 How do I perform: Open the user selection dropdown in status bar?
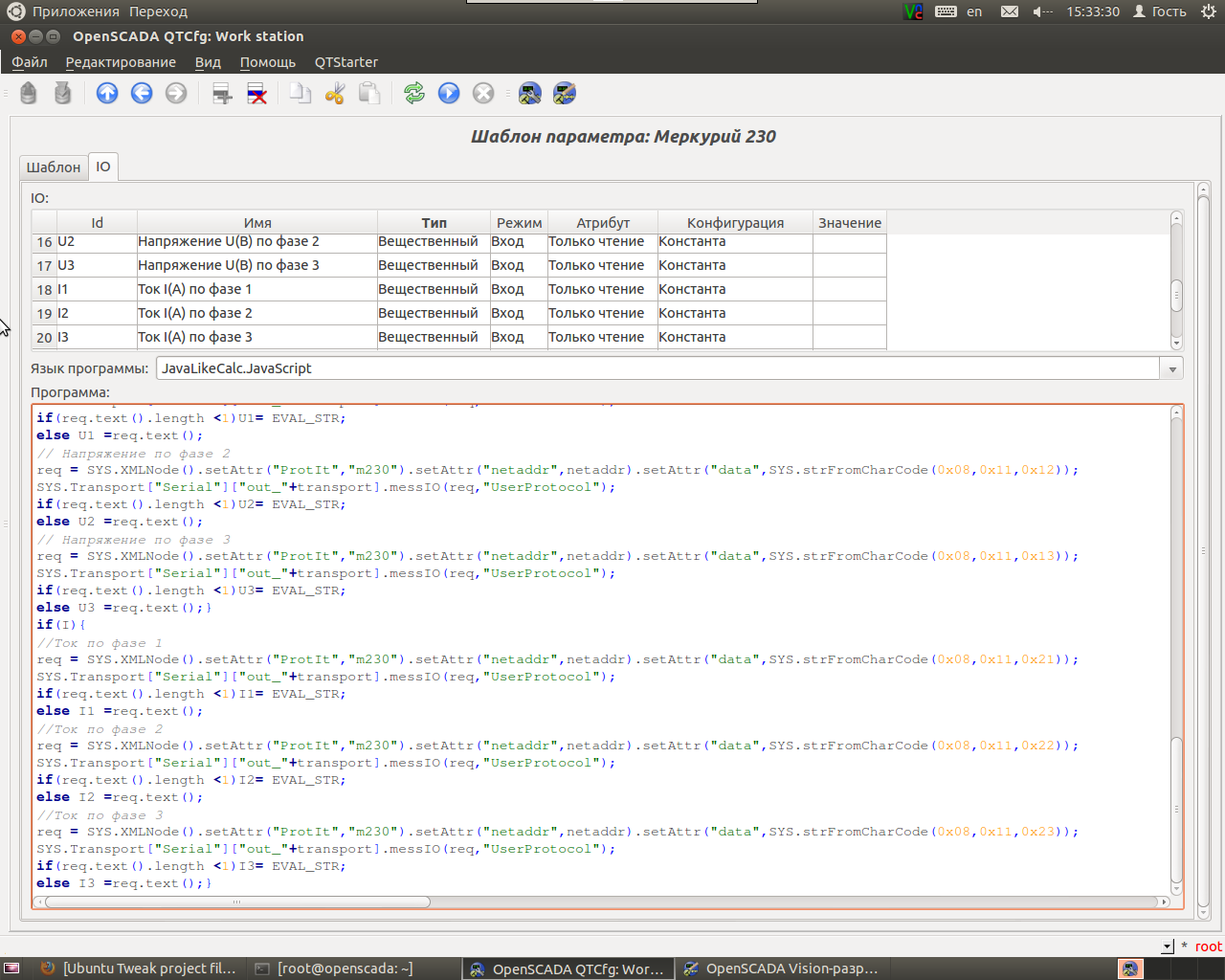1167,947
